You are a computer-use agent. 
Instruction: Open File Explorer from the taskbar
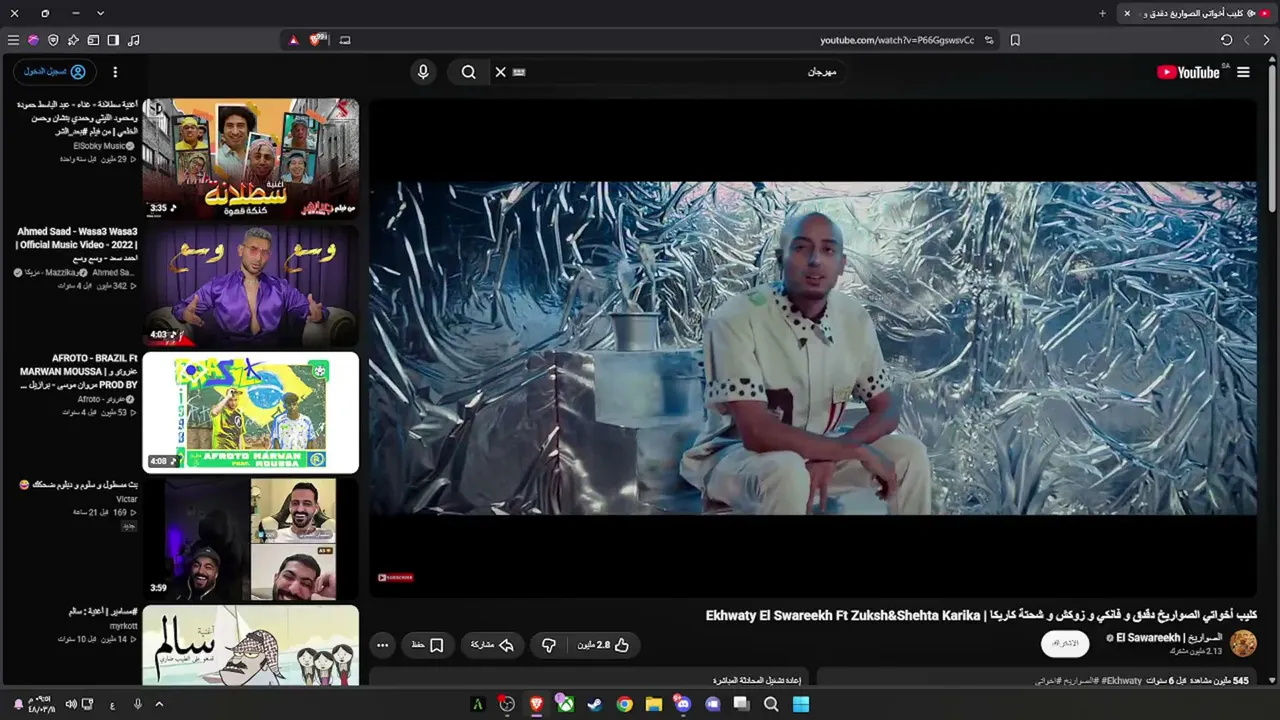pyautogui.click(x=654, y=704)
